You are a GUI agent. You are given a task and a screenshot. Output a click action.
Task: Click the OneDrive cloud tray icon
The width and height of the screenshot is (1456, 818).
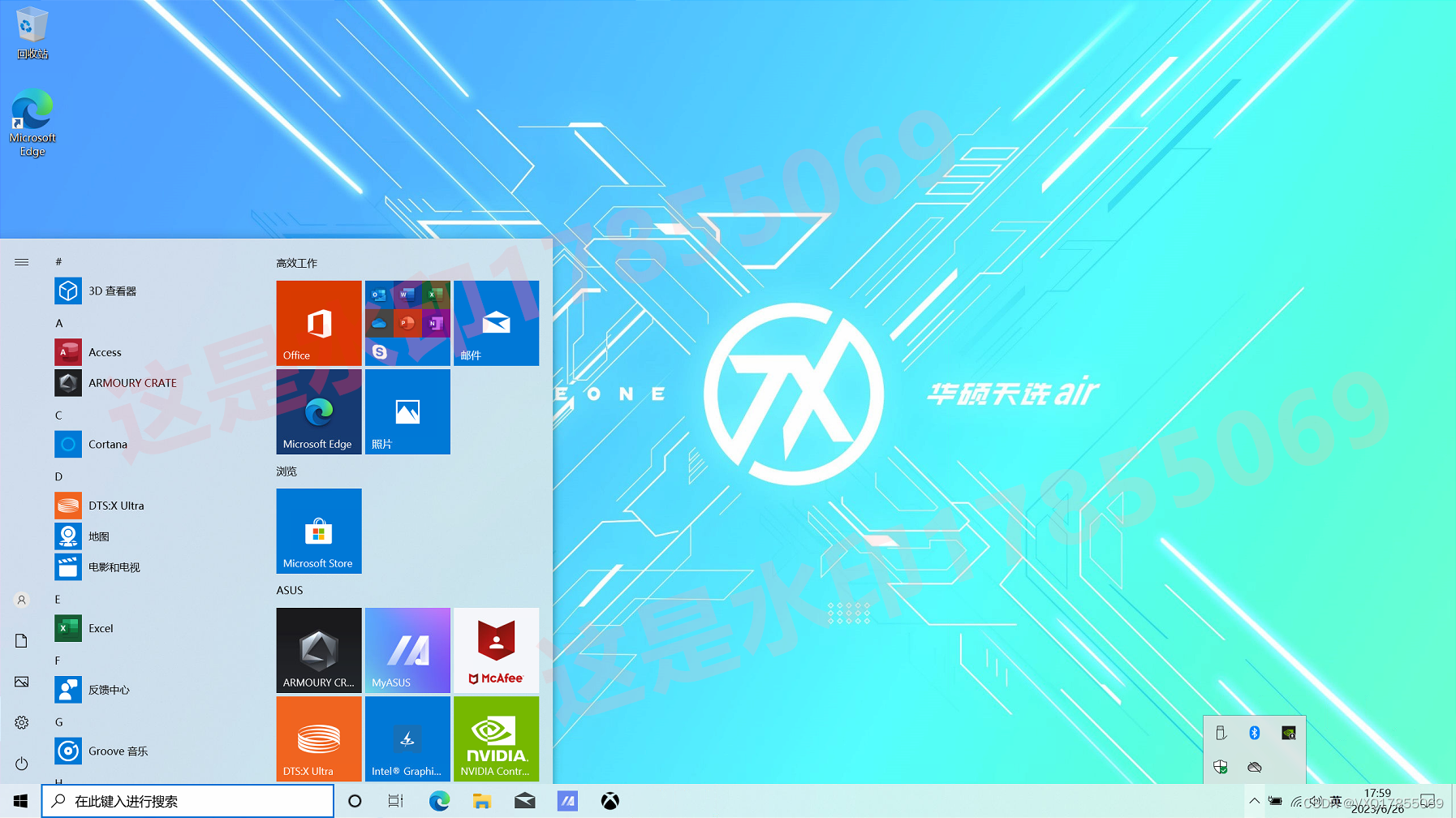click(x=1255, y=767)
